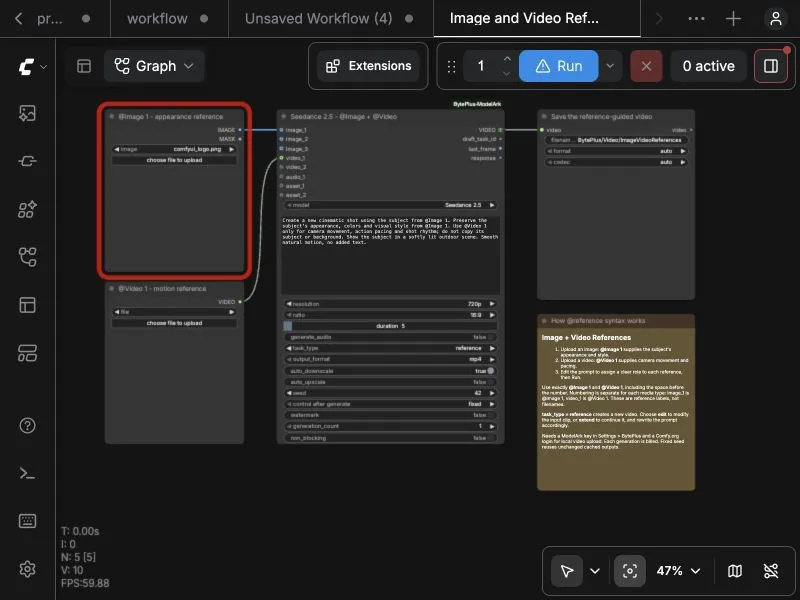Switch to the workflow tab
This screenshot has height=600, width=800.
167,19
